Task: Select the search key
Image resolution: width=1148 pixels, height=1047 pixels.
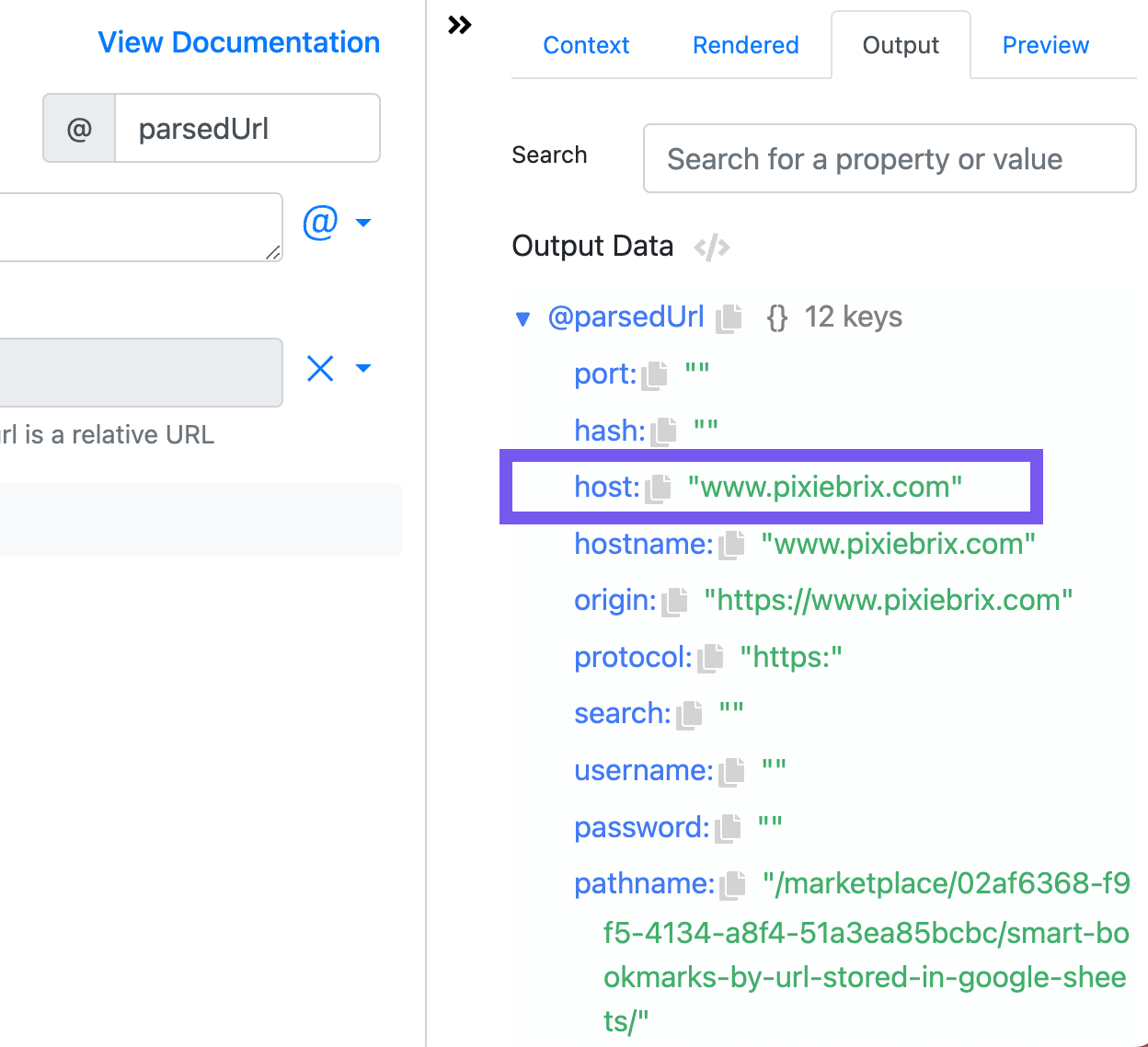Action: click(623, 713)
